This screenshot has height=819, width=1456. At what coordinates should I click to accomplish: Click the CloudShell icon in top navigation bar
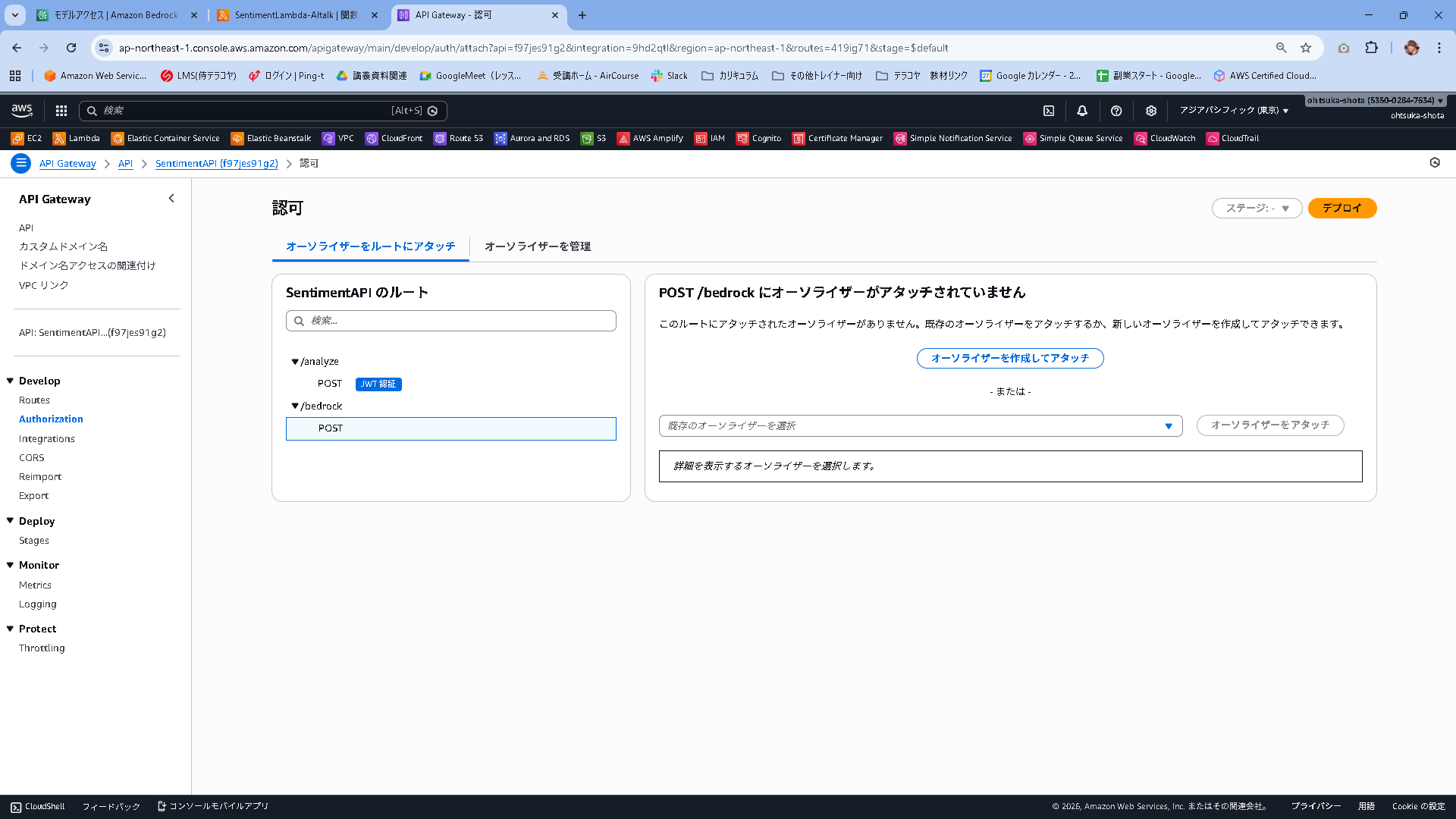click(1049, 111)
